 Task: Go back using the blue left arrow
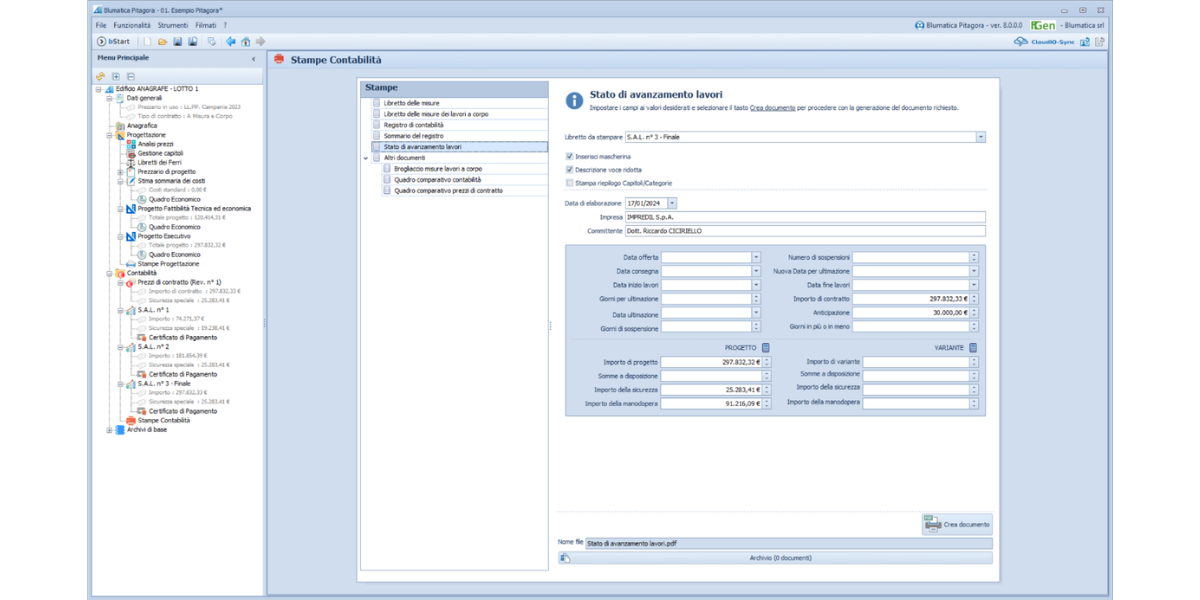point(231,41)
